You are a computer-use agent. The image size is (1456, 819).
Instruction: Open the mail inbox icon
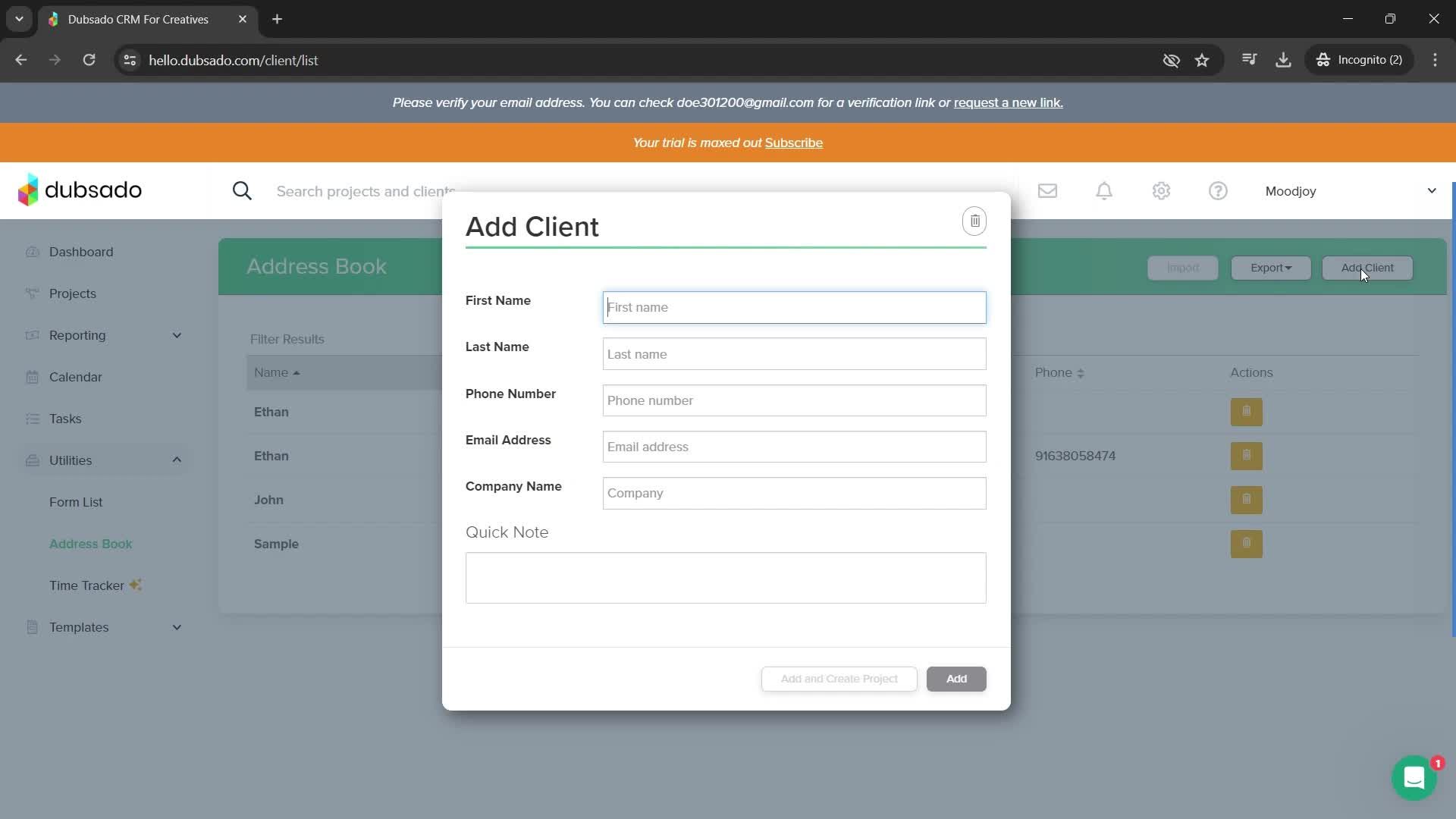pyautogui.click(x=1047, y=191)
